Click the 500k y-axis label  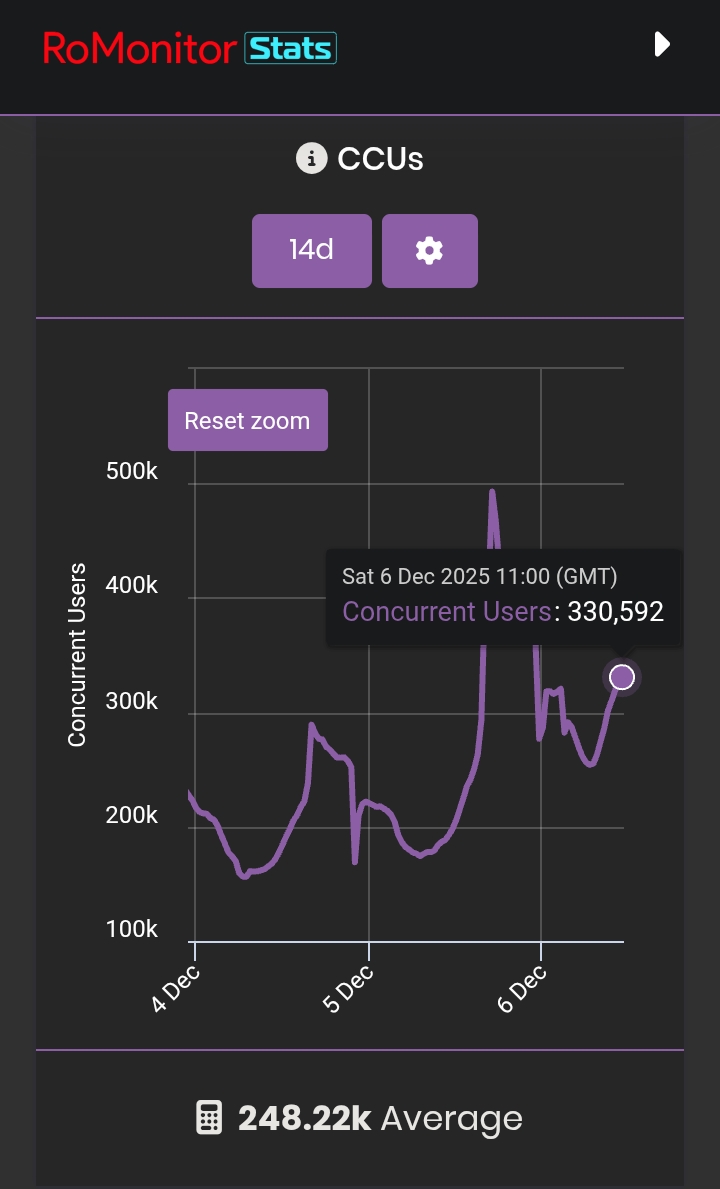click(x=132, y=471)
